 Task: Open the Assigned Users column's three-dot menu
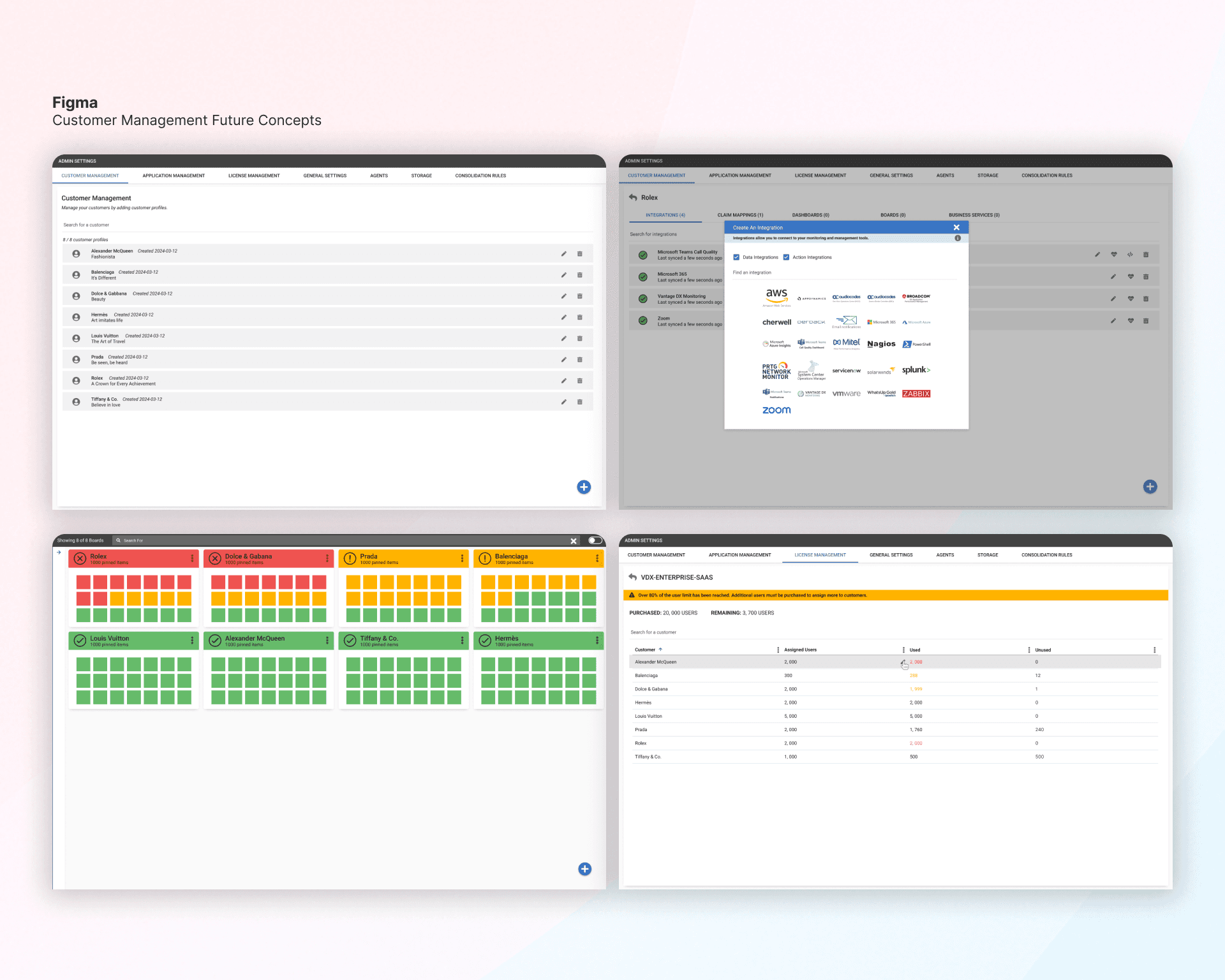(903, 650)
